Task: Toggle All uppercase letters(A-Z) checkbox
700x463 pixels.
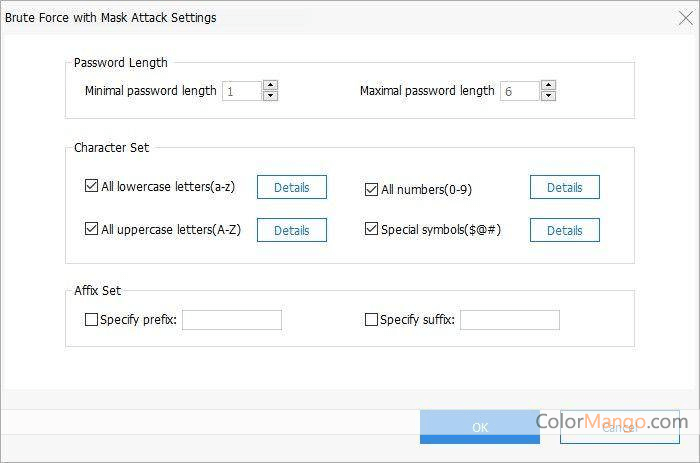Action: (x=92, y=229)
